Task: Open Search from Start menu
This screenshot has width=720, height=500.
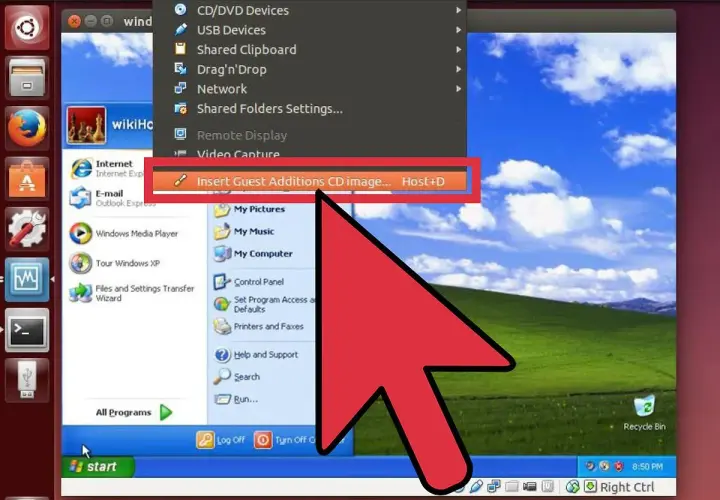Action: (237, 377)
